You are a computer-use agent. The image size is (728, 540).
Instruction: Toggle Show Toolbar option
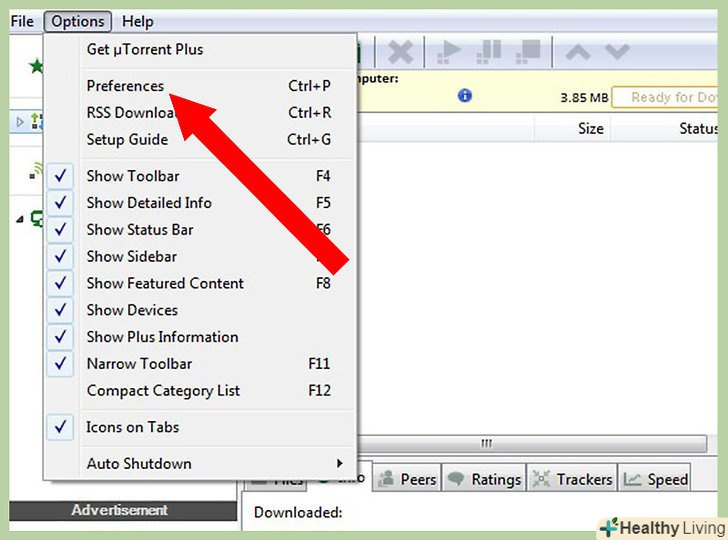(x=201, y=176)
